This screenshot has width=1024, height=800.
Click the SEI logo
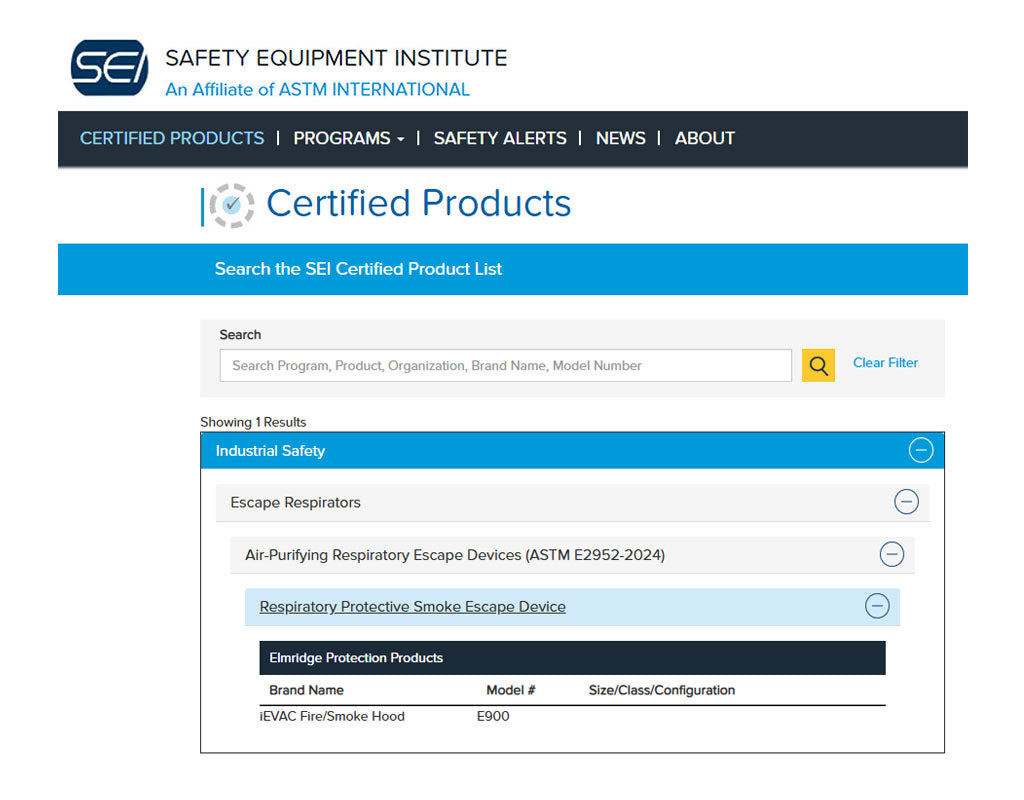pos(110,68)
